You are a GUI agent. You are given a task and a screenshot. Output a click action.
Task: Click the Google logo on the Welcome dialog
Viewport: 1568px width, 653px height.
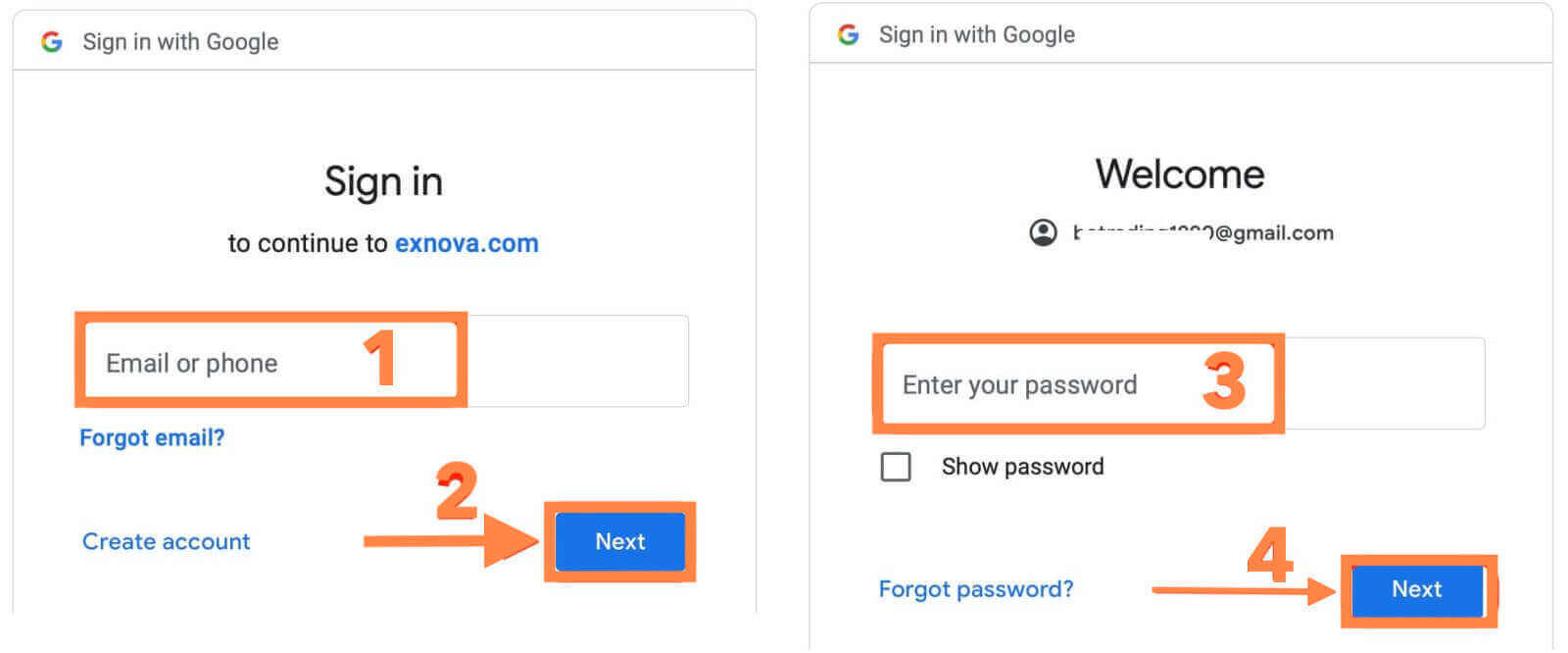(x=849, y=34)
